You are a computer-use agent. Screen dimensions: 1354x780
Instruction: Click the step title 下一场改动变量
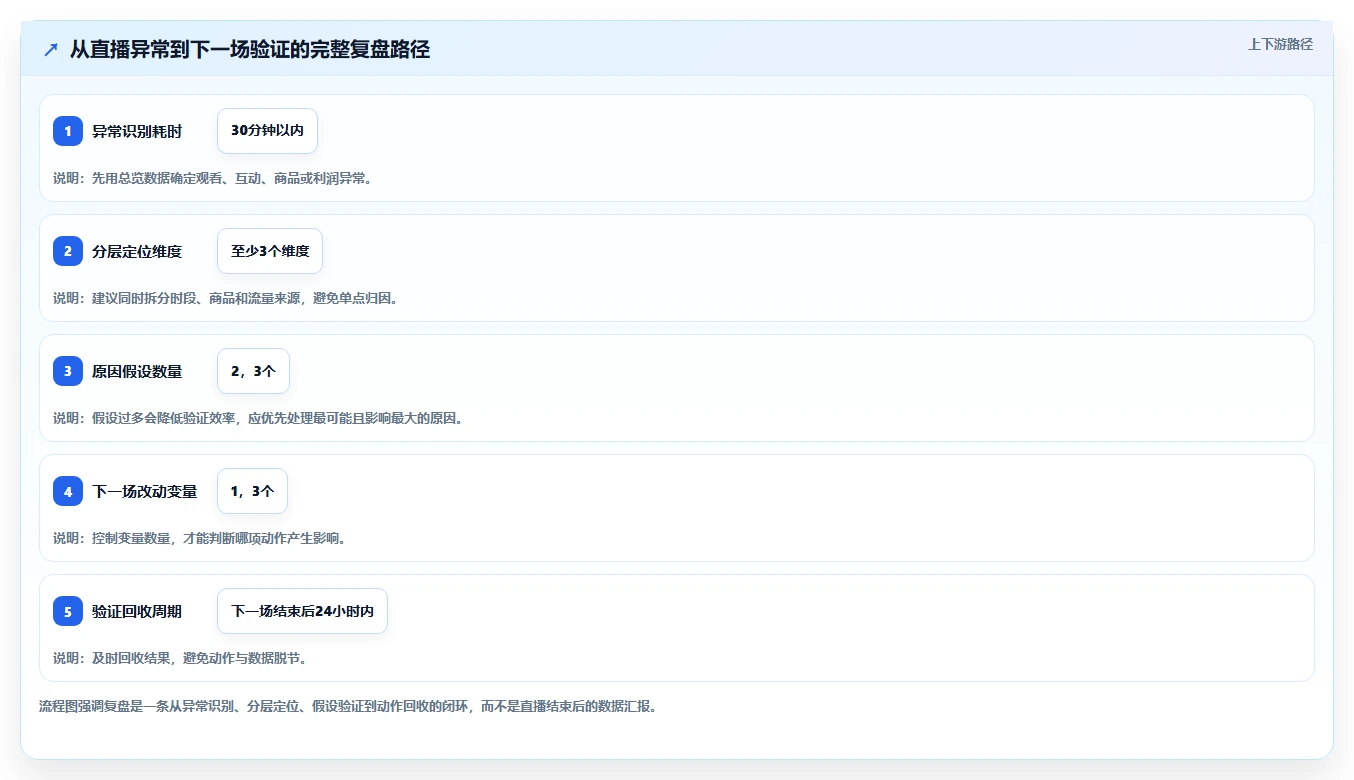click(145, 491)
